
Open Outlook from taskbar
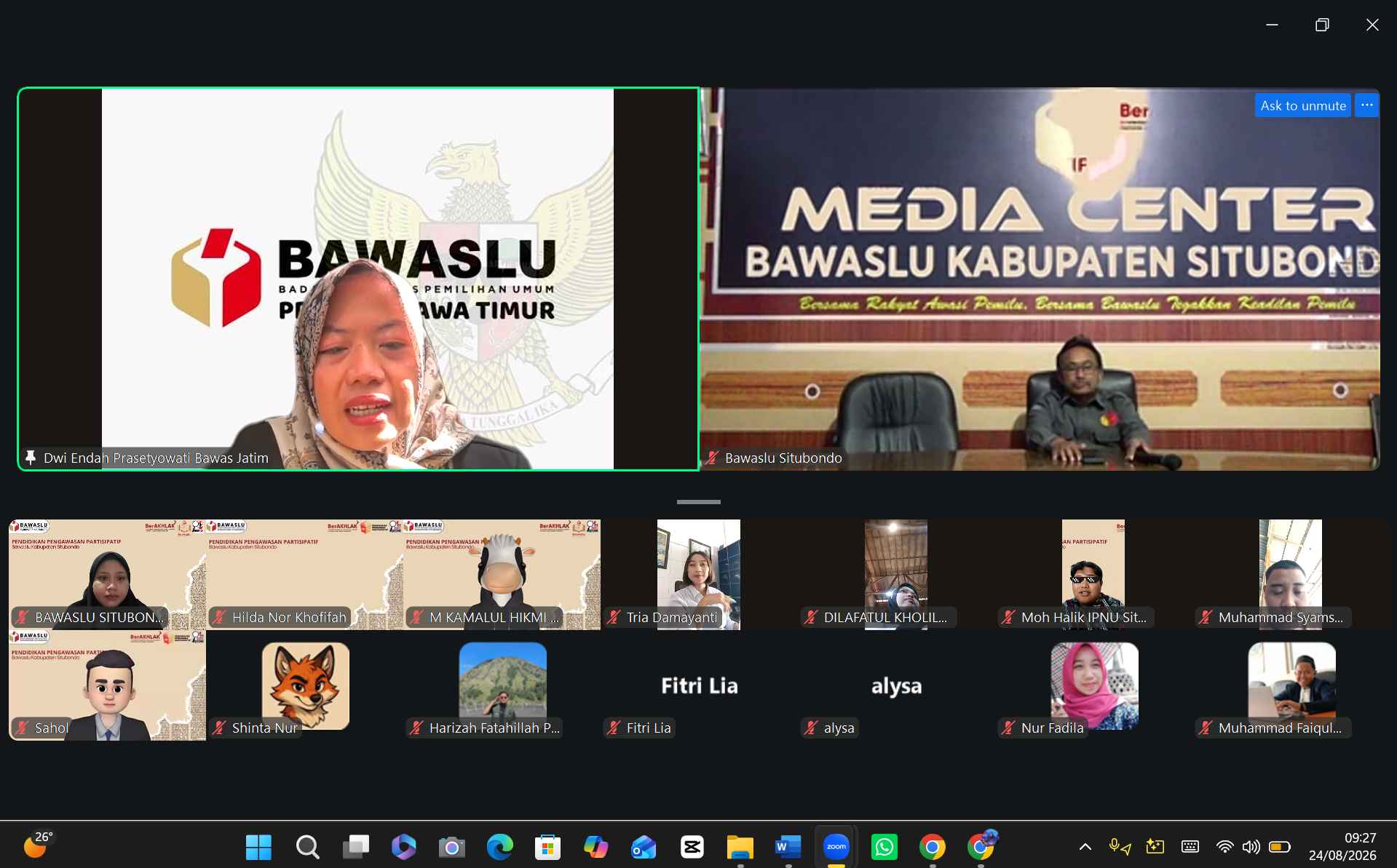(x=644, y=847)
